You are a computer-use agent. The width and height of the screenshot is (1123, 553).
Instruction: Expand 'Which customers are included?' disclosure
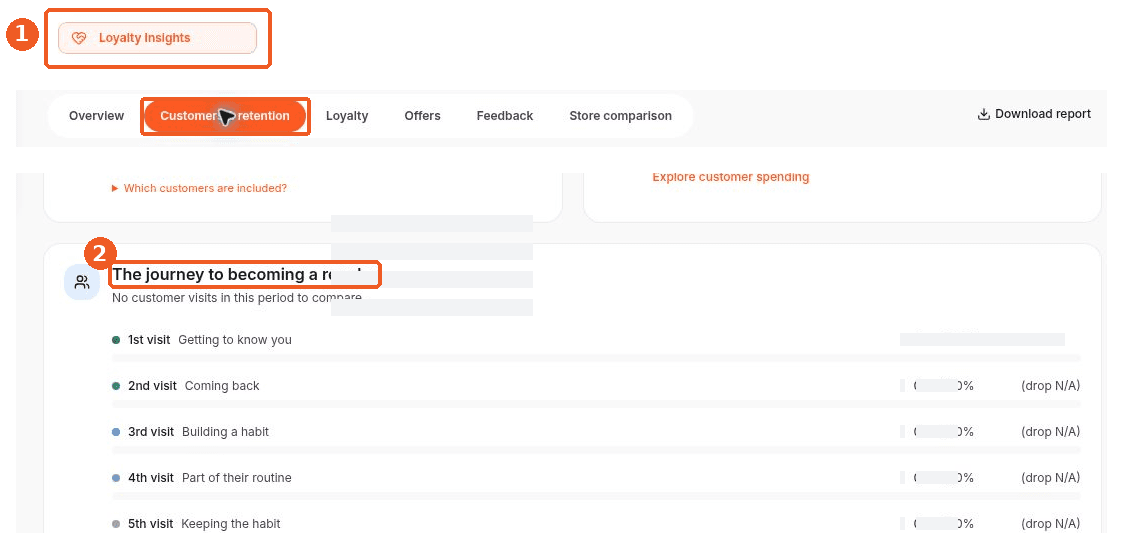[199, 188]
